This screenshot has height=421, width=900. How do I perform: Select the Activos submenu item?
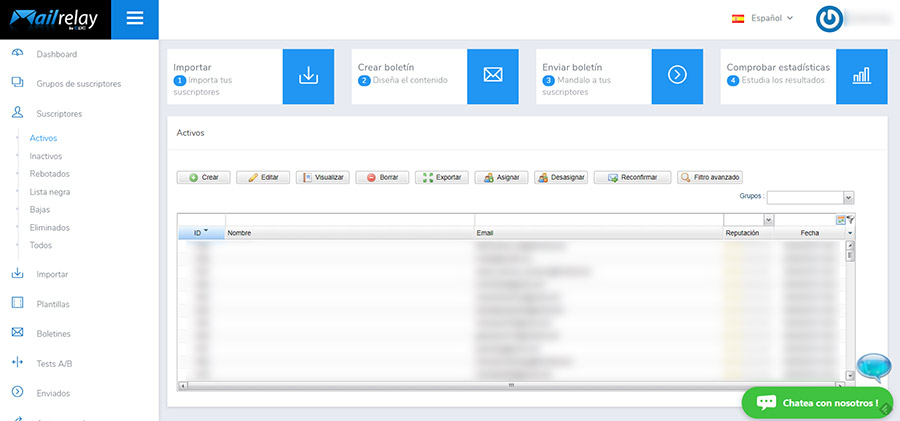[44, 138]
